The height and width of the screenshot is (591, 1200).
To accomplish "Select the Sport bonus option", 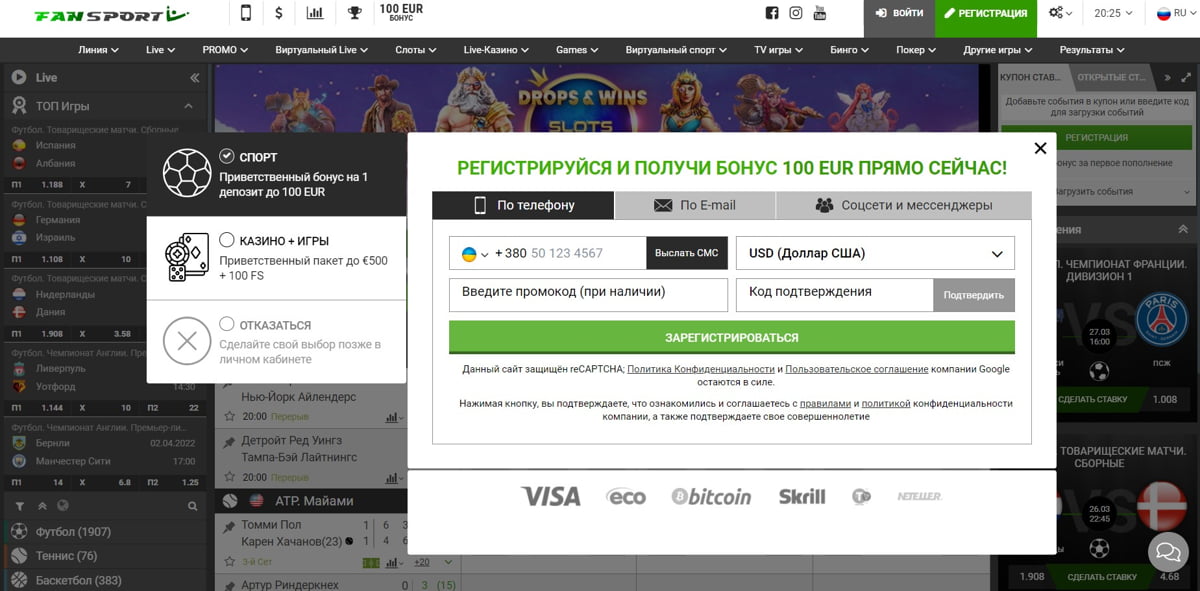I will 227,156.
